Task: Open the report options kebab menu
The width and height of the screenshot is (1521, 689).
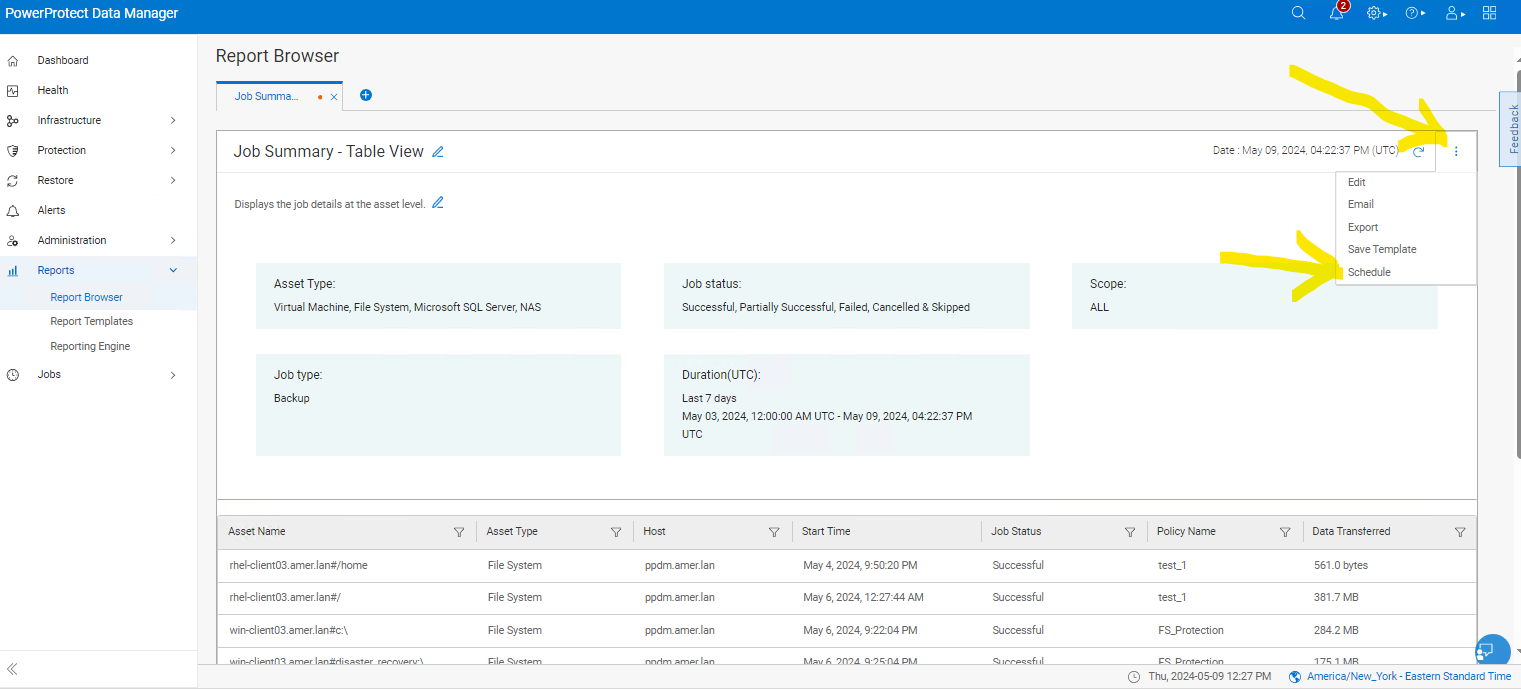Action: 1456,151
